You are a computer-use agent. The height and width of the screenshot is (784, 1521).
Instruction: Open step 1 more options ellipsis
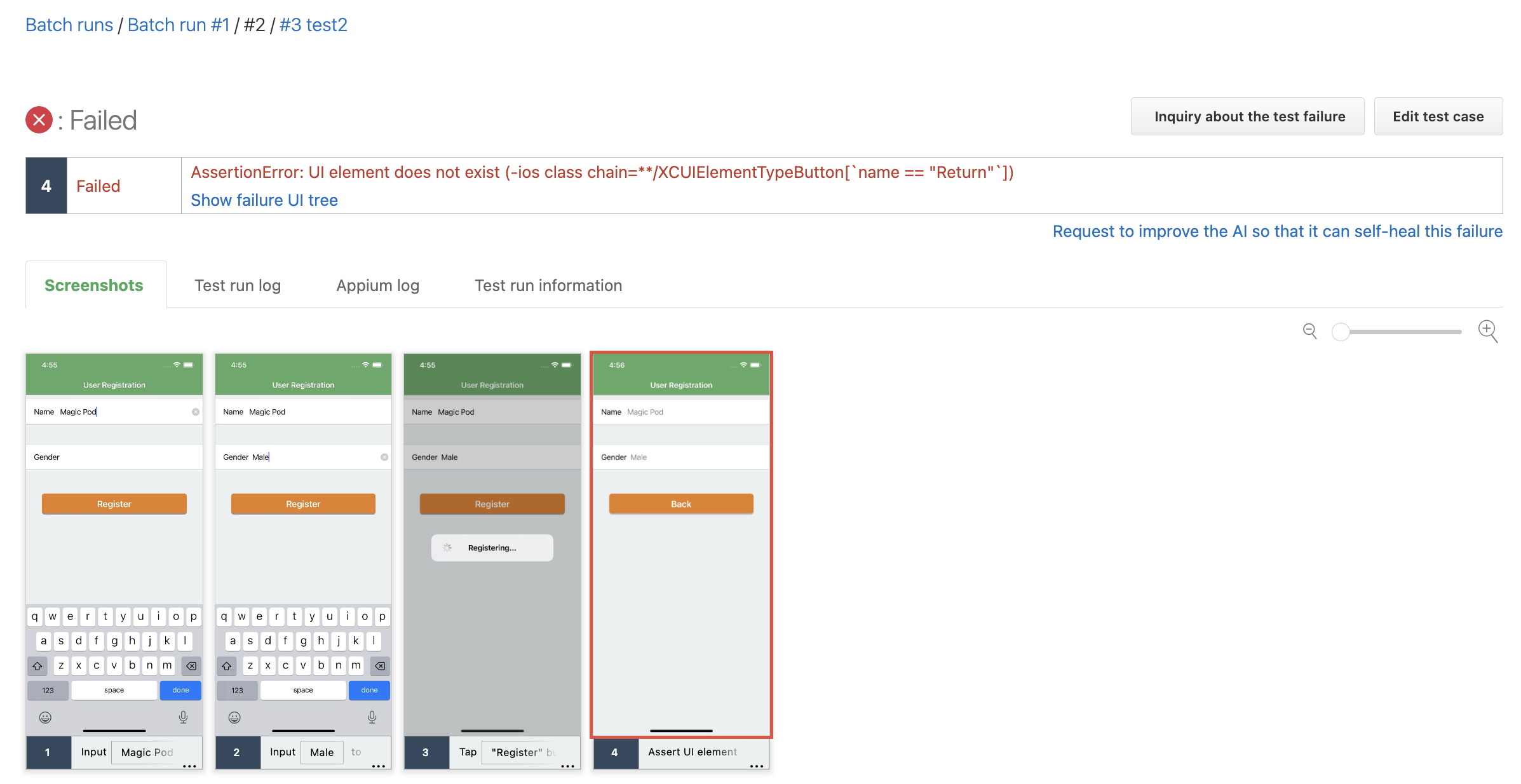coord(189,766)
